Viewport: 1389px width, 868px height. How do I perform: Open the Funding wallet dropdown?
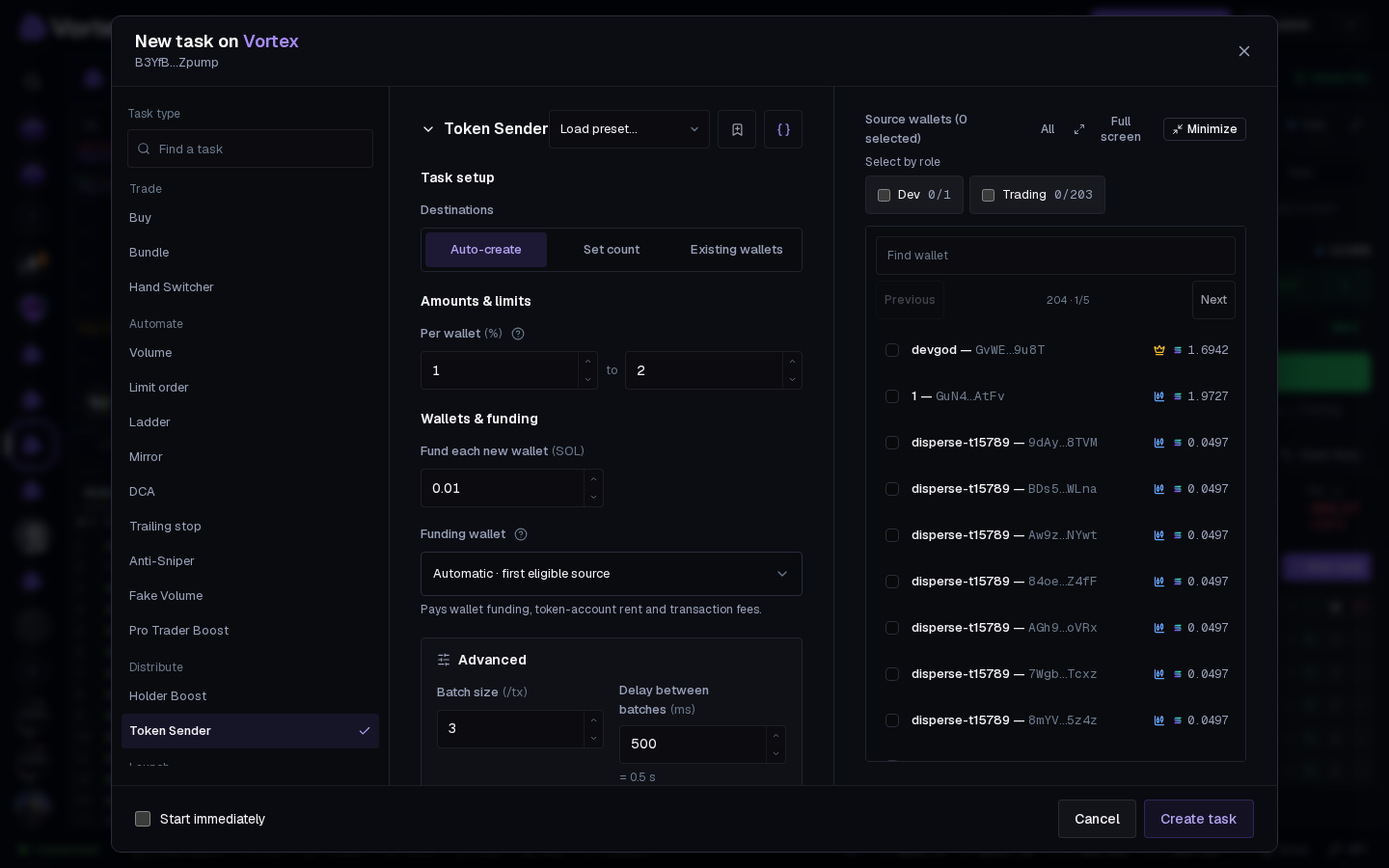612,574
